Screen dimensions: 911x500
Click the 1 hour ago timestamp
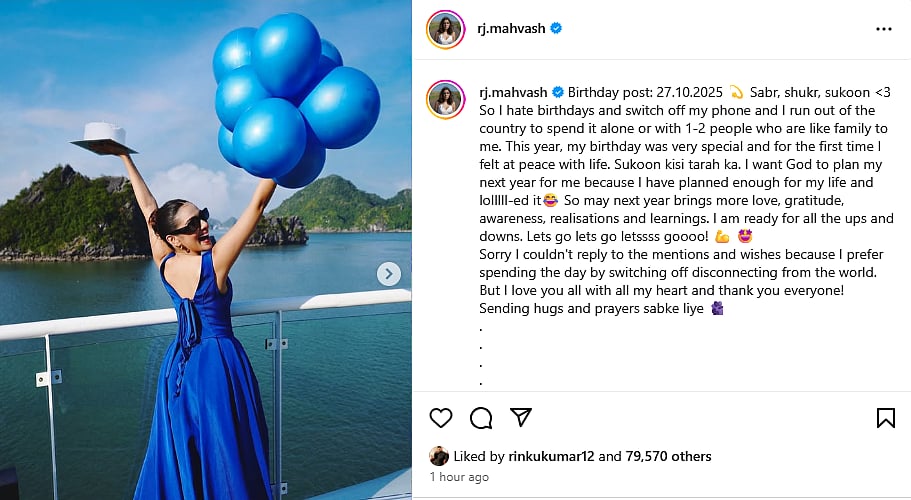pyautogui.click(x=459, y=477)
